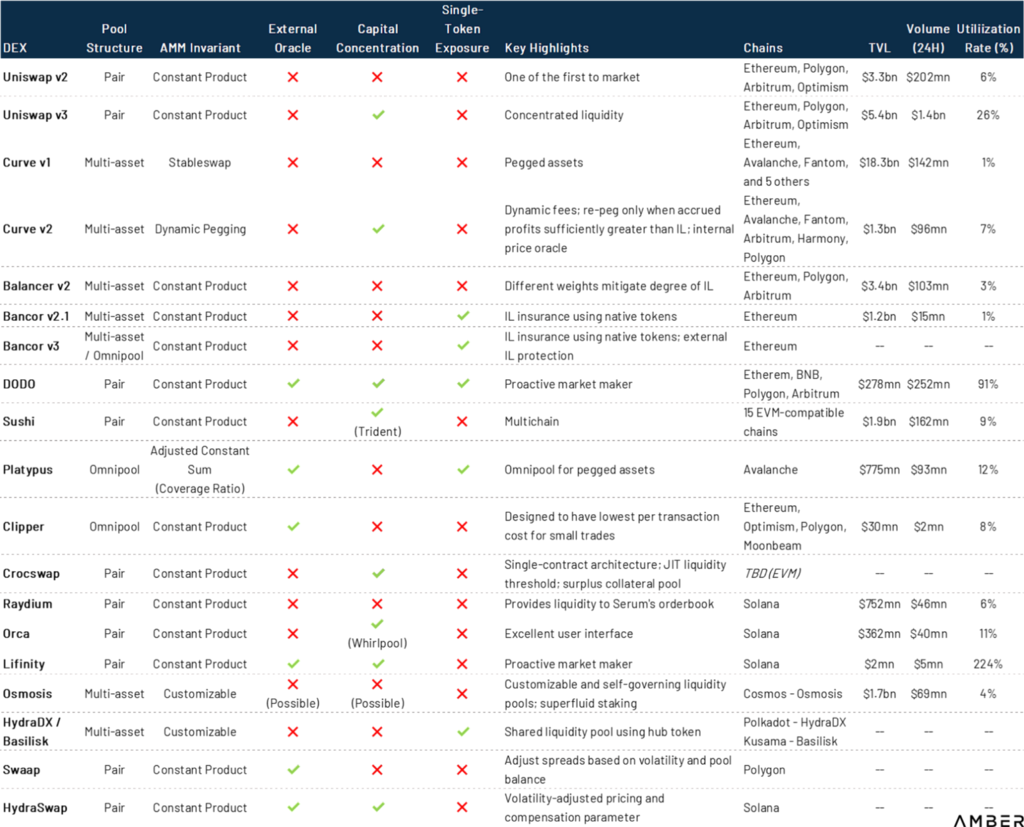Screen dimensions: 1024x827
Task: Click Platypus Capital Concentration red cross
Action: (x=377, y=470)
